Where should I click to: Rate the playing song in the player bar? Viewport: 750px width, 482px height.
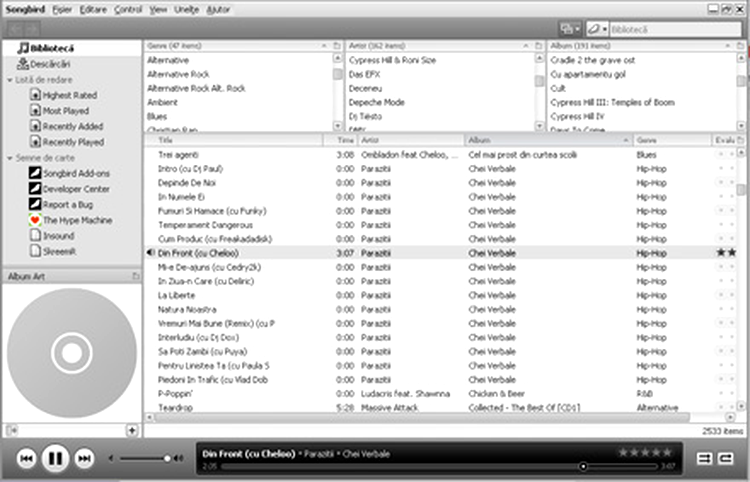[x=646, y=452]
